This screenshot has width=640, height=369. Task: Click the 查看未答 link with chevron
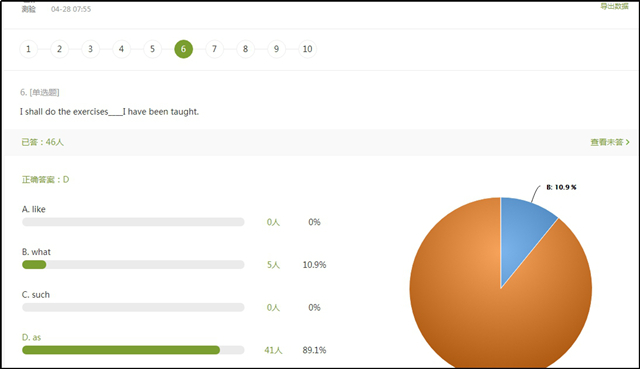610,142
